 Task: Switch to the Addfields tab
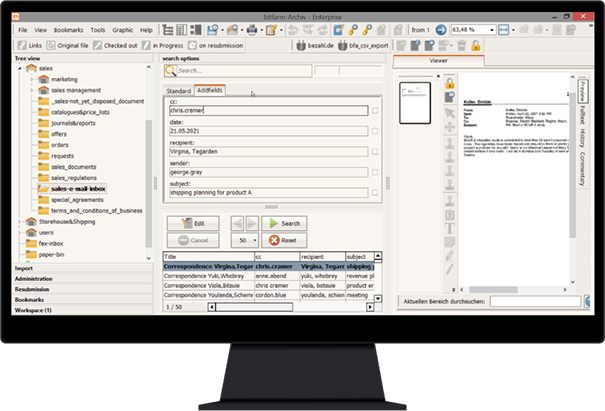(x=210, y=90)
